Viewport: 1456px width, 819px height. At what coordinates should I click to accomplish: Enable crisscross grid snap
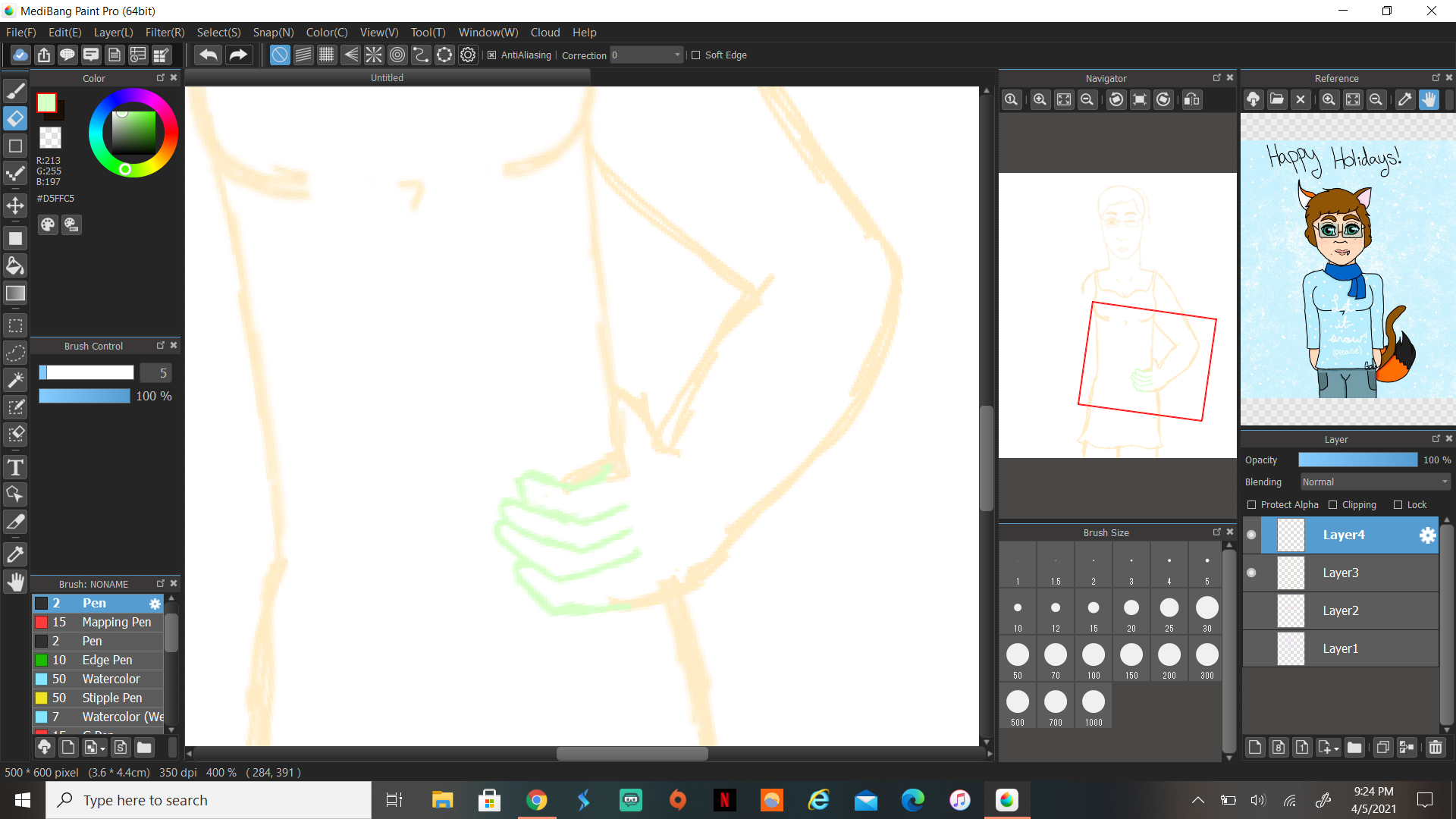(327, 55)
